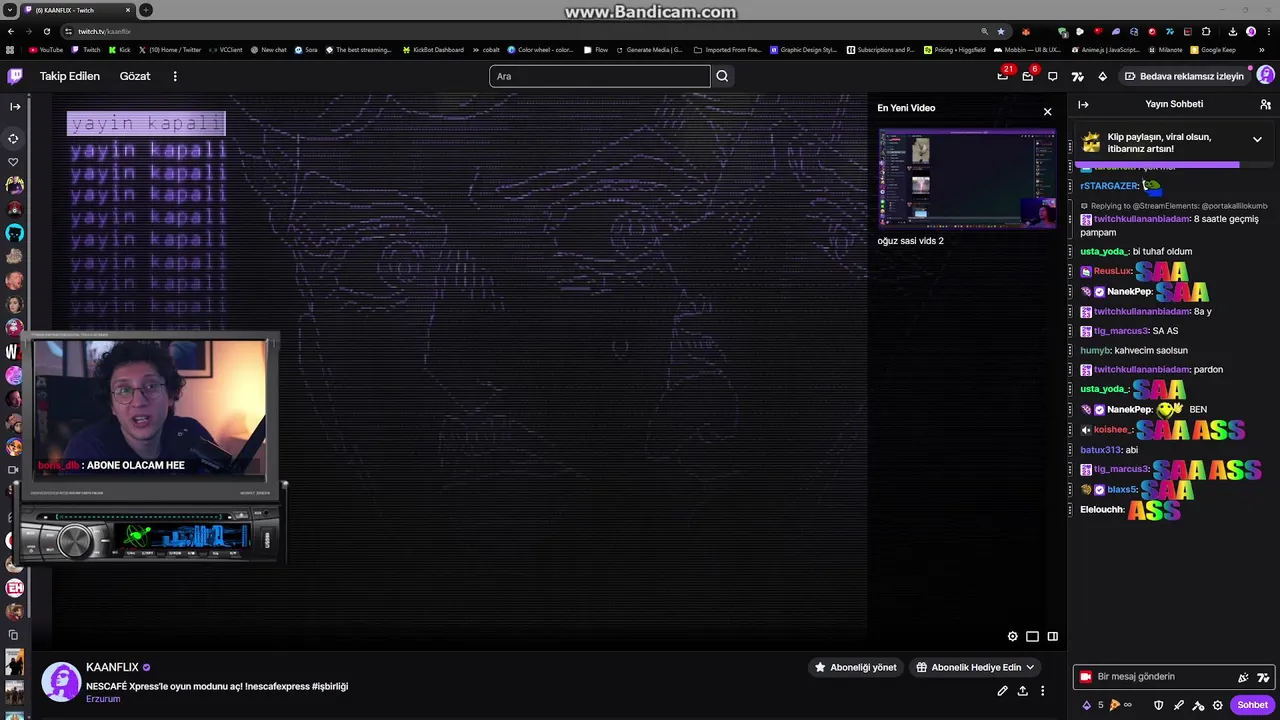This screenshot has height=720, width=1280.
Task: Click the share upload icon below player
Action: pos(1022,690)
